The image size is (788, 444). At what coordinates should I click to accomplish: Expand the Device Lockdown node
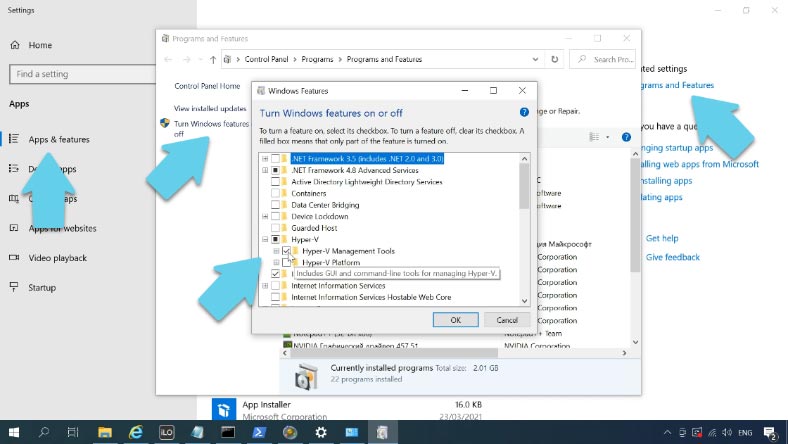pos(265,216)
